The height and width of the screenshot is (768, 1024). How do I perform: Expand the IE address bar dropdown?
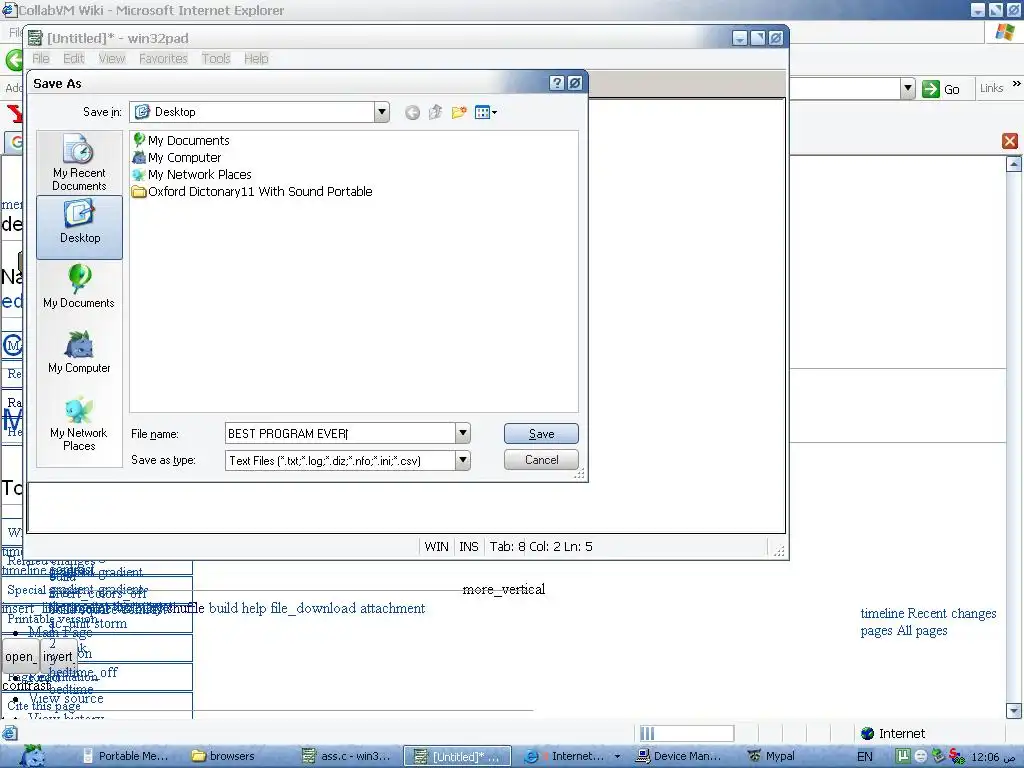[907, 89]
